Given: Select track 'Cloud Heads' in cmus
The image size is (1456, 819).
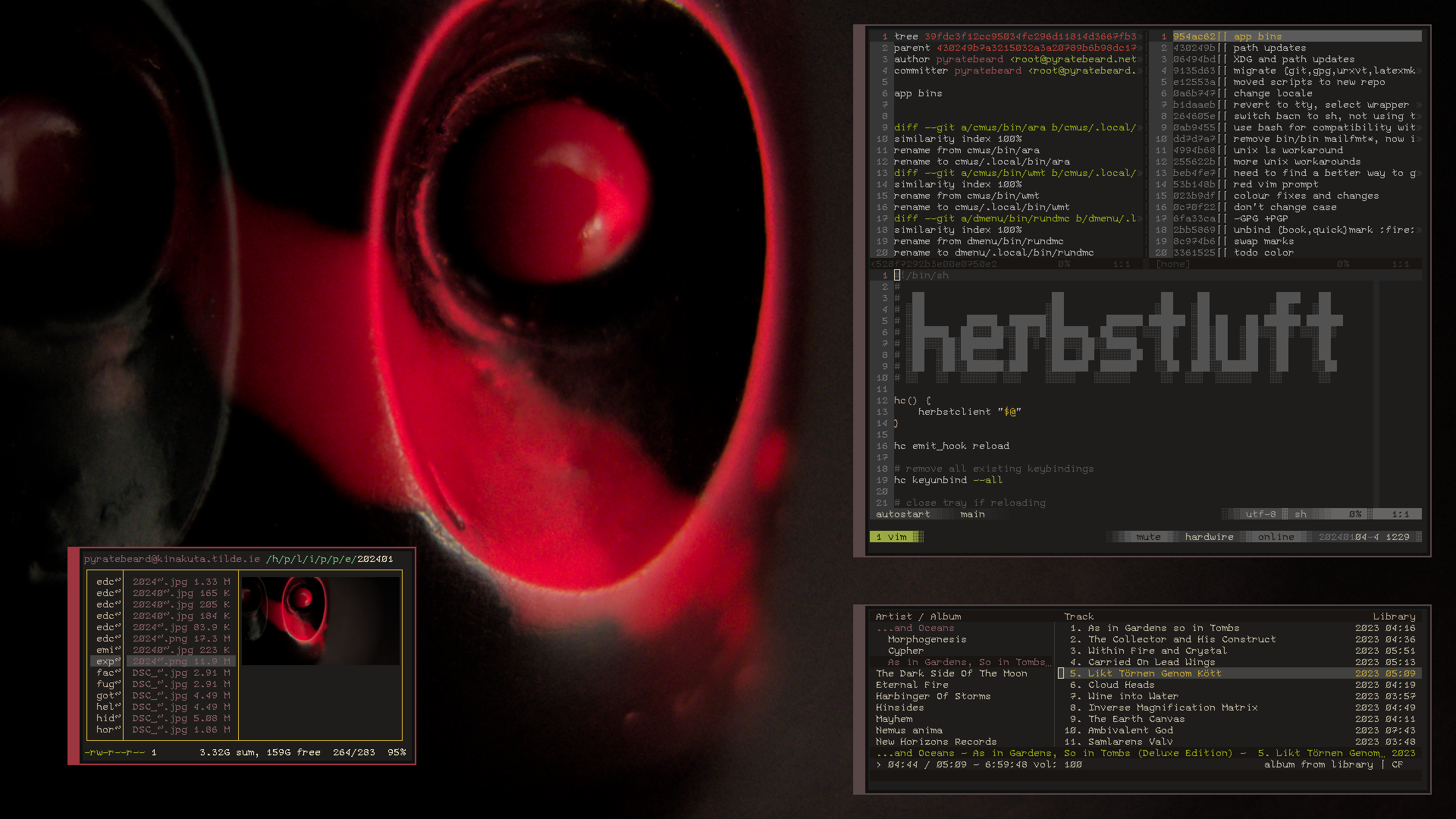Looking at the screenshot, I should (1240, 685).
